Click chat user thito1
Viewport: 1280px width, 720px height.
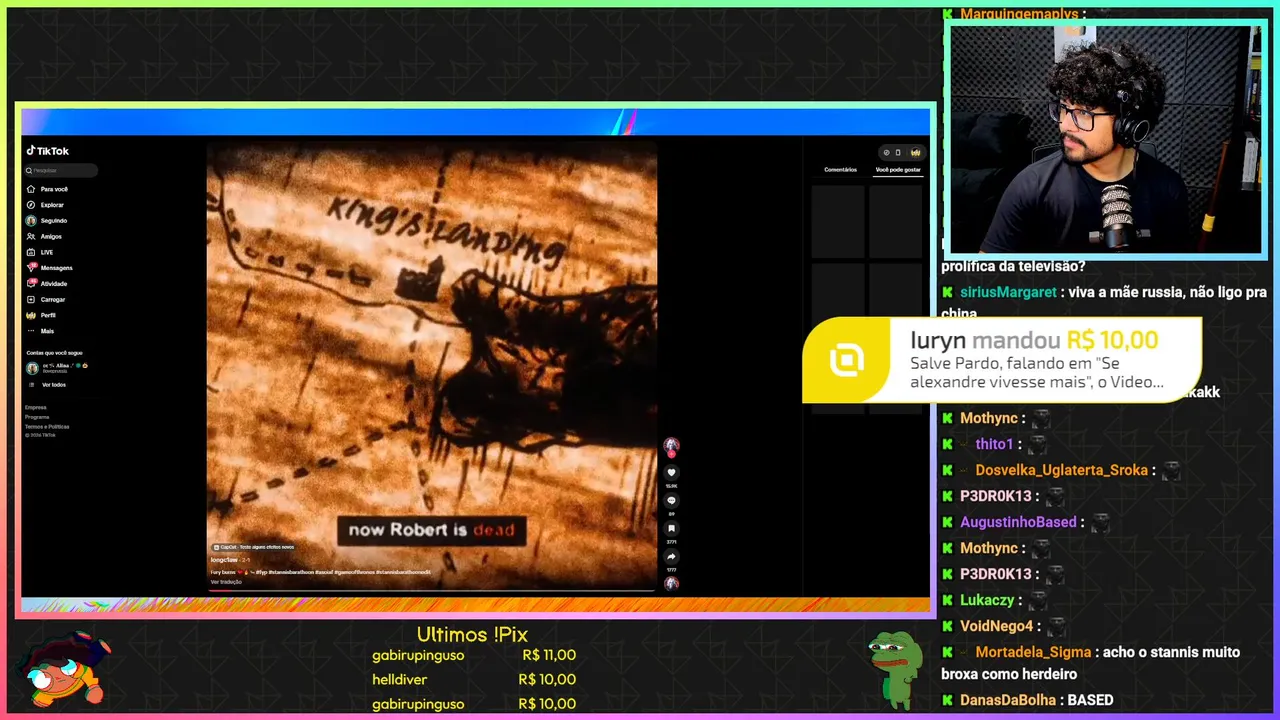click(994, 444)
